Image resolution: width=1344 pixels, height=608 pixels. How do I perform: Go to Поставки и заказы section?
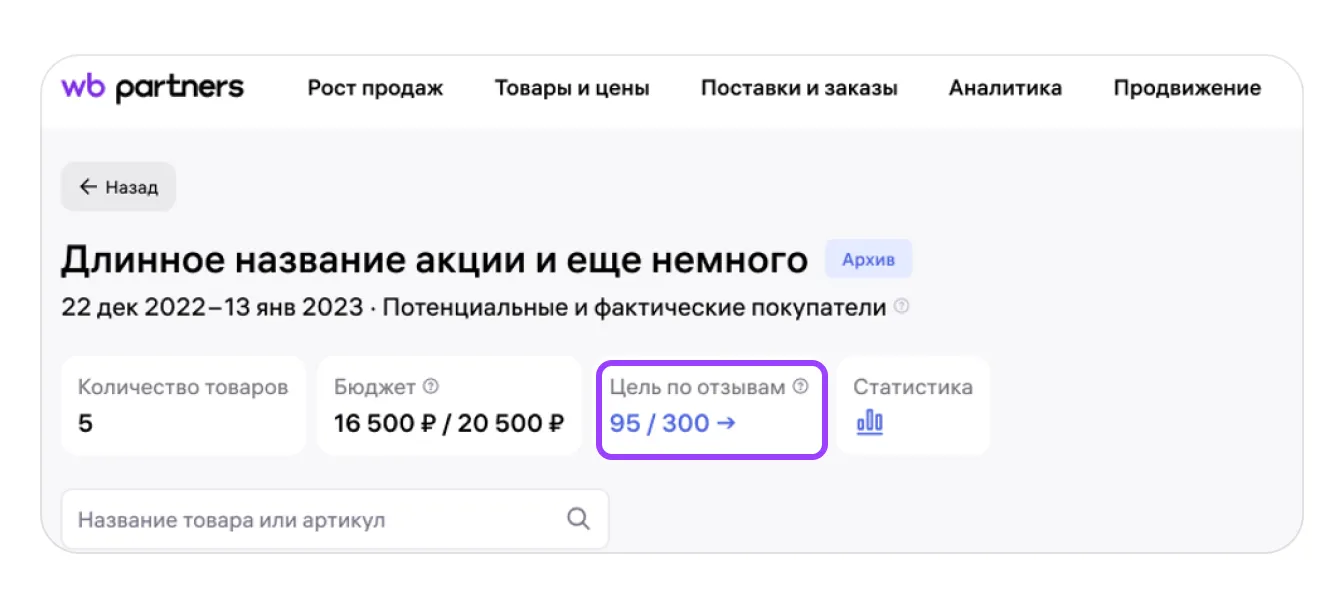[x=799, y=88]
